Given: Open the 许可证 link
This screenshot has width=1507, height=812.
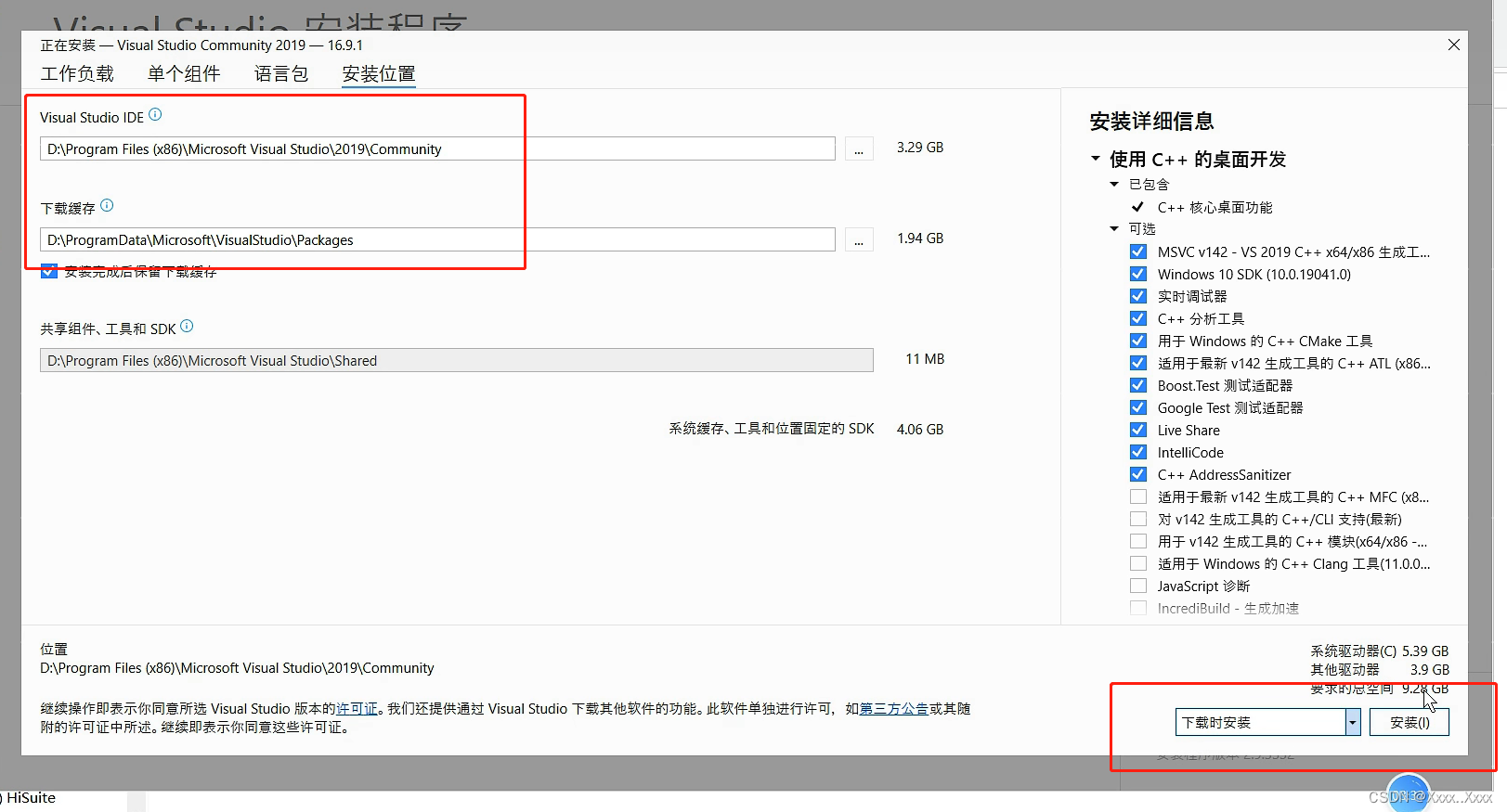Looking at the screenshot, I should (x=357, y=709).
